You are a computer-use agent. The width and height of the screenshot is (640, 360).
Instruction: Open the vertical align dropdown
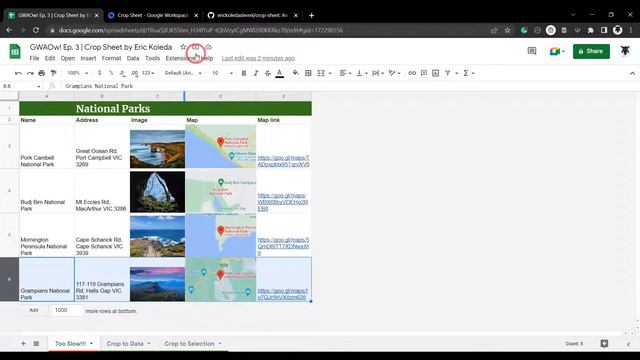[362, 73]
